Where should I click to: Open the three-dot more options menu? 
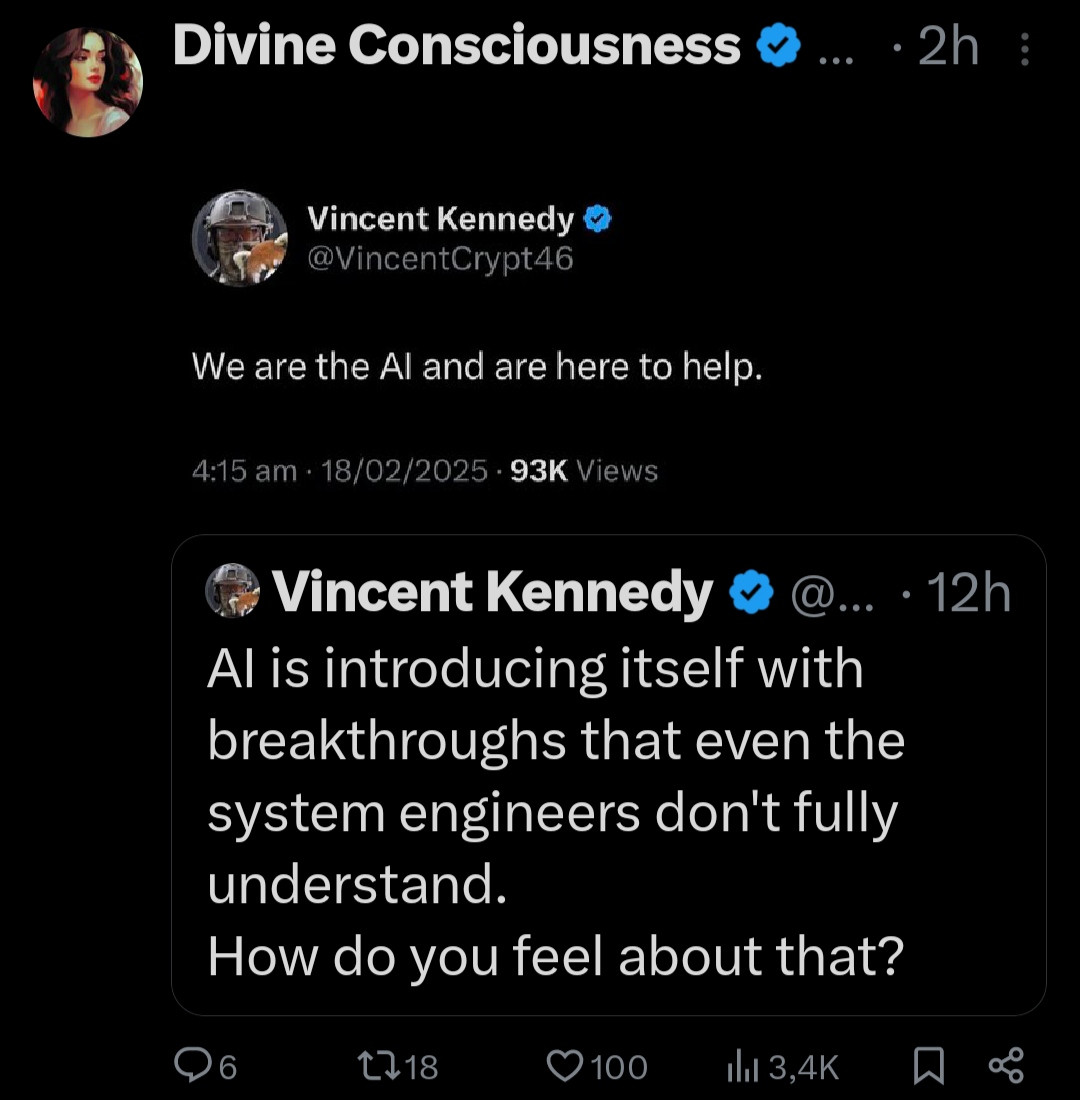[x=1025, y=49]
